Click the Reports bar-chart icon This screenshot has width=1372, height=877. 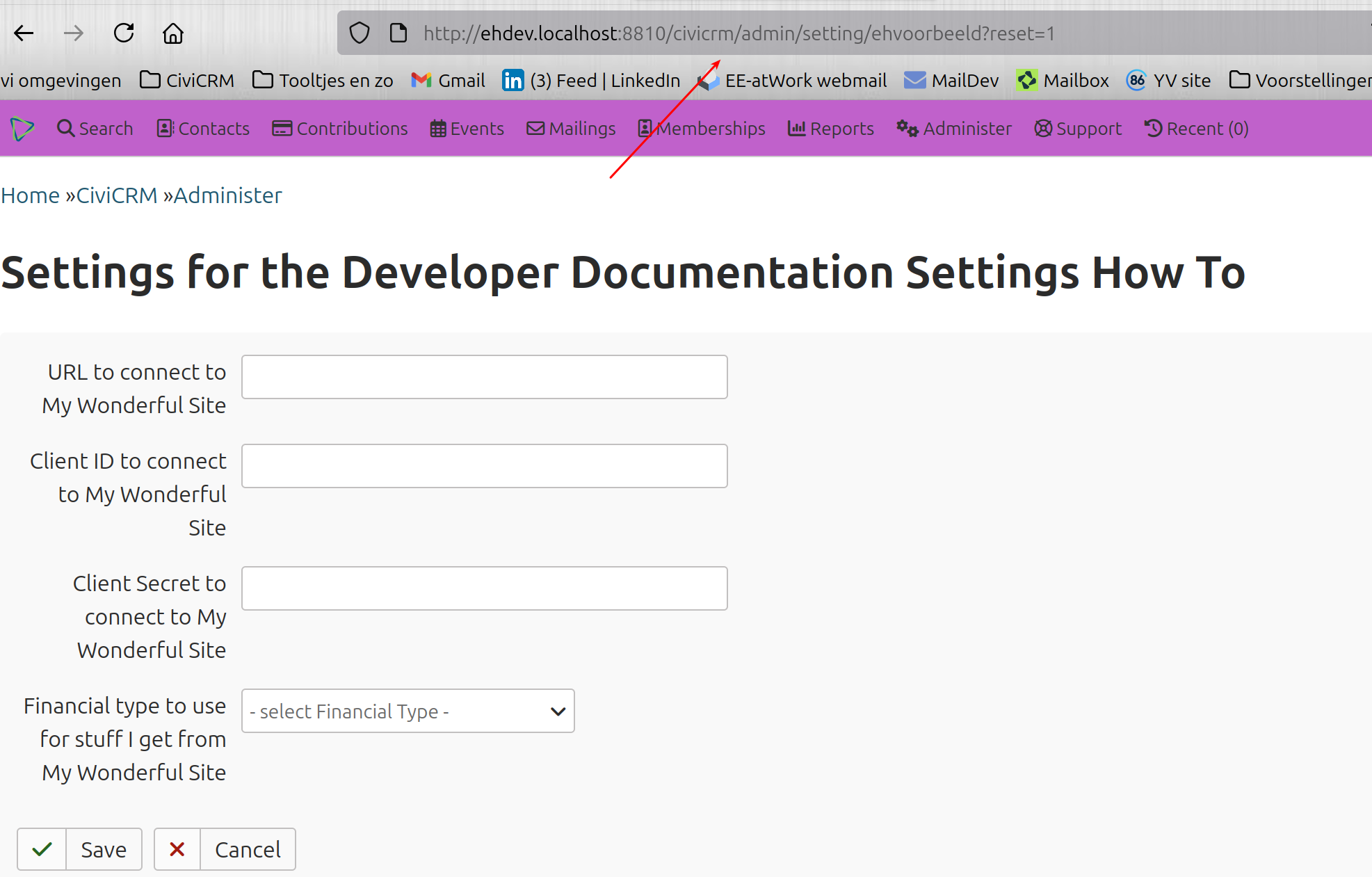[797, 128]
